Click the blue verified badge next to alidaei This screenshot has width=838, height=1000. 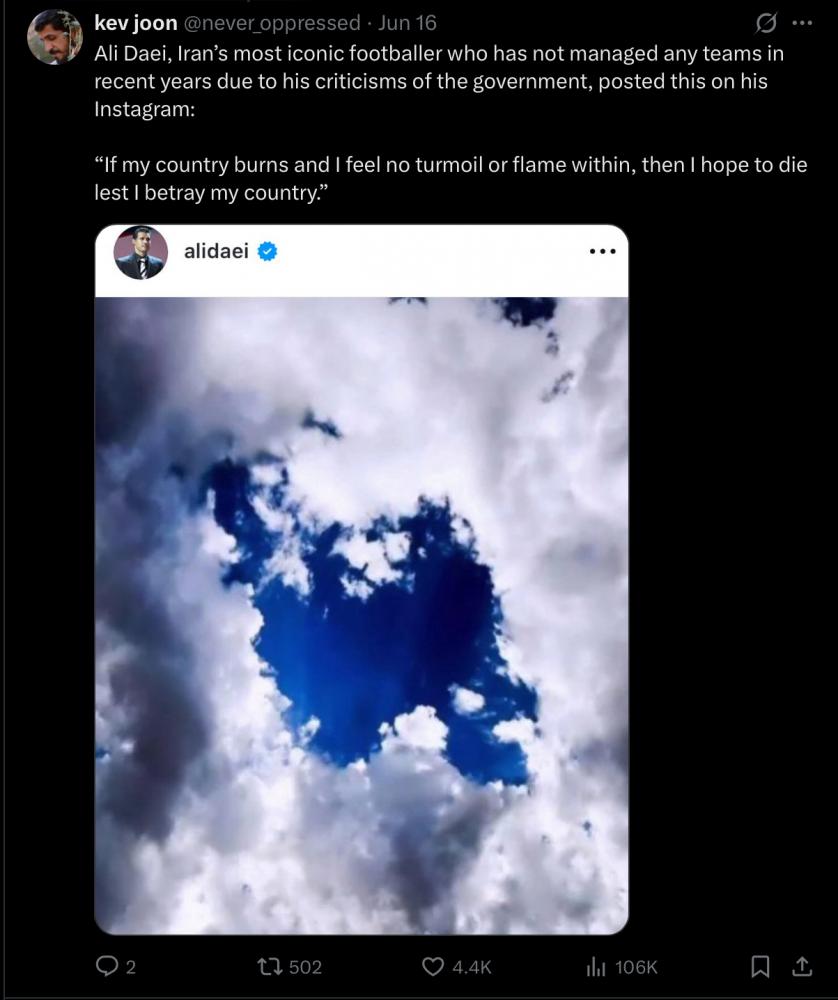click(268, 252)
